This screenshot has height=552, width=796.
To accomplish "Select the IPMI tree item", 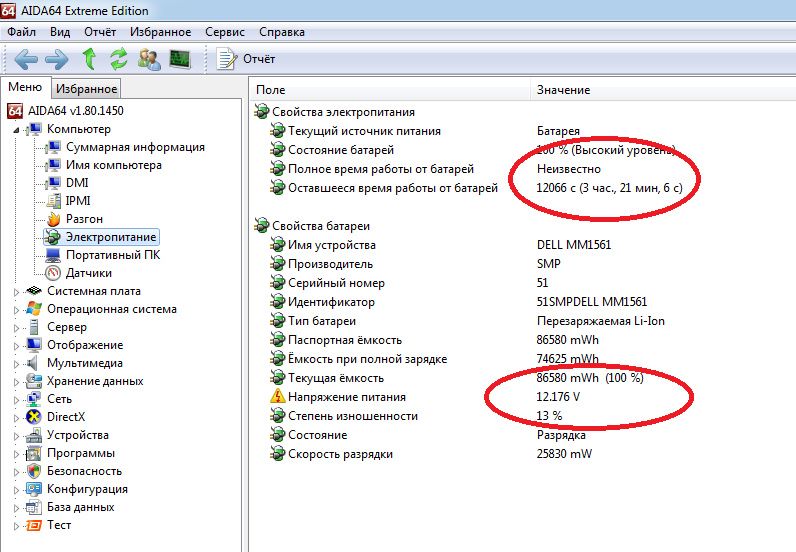I will 78,201.
